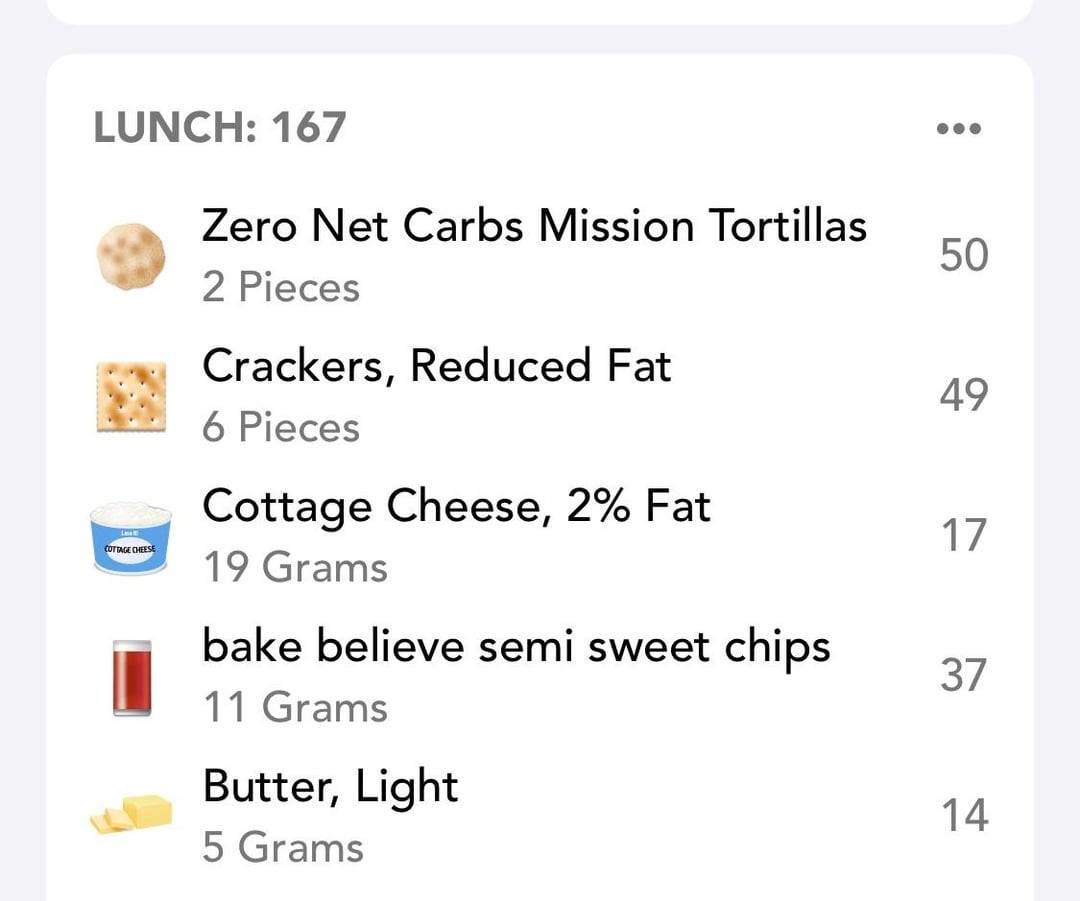Tap the tortilla food icon
Image resolution: width=1080 pixels, height=901 pixels.
(x=131, y=256)
